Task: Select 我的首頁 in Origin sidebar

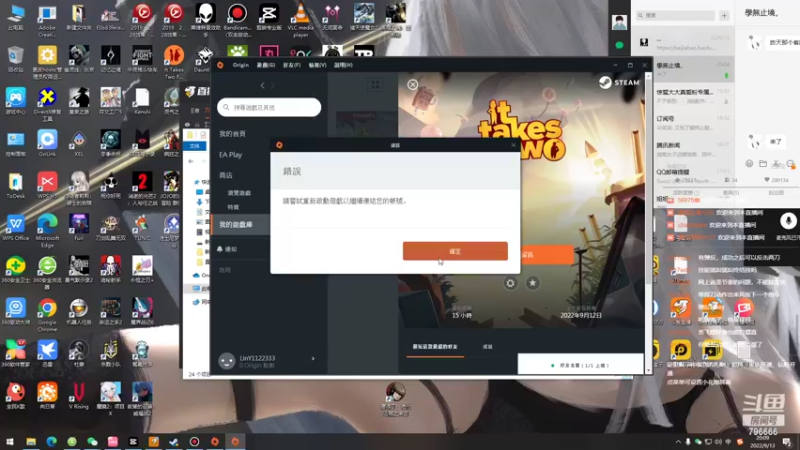Action: coord(233,134)
